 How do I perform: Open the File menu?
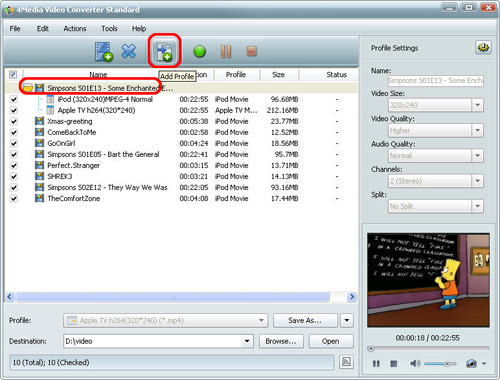15,29
